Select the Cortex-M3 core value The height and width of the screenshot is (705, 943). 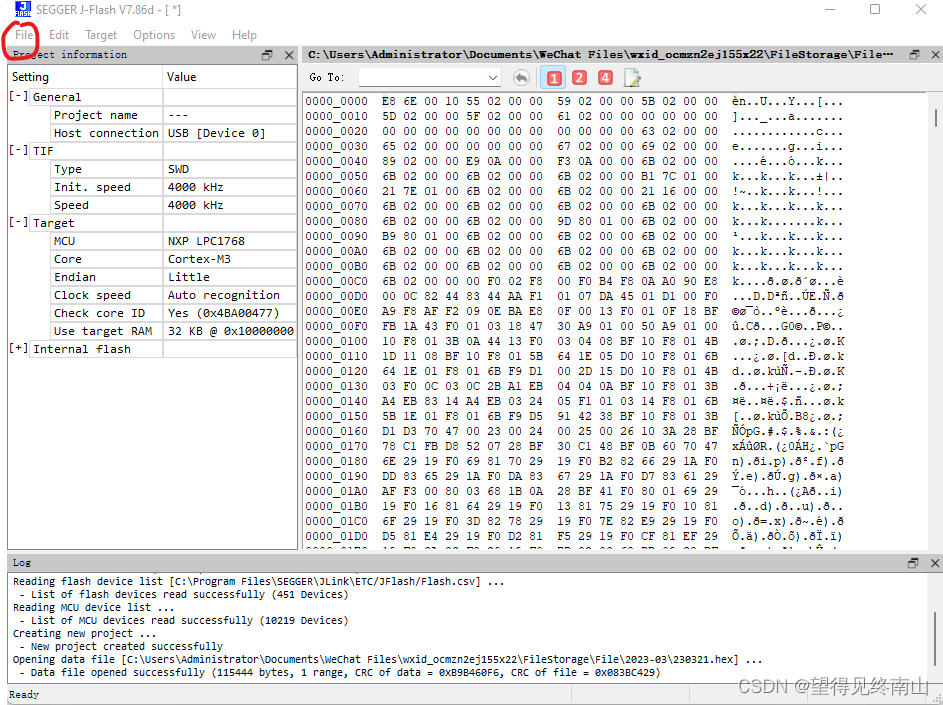(199, 259)
